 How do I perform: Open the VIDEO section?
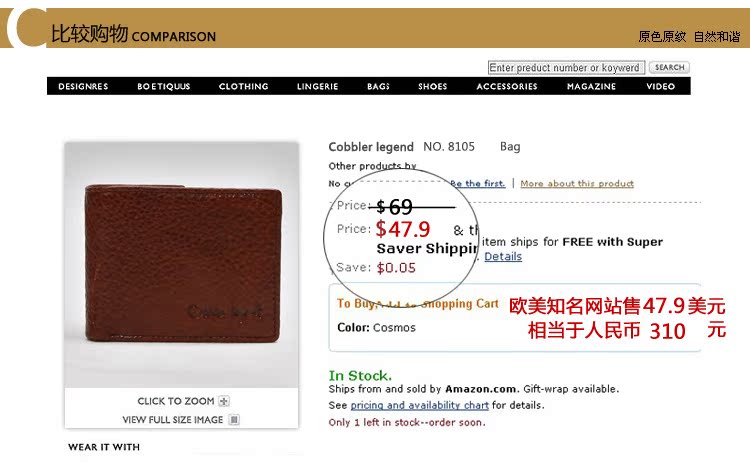[661, 87]
